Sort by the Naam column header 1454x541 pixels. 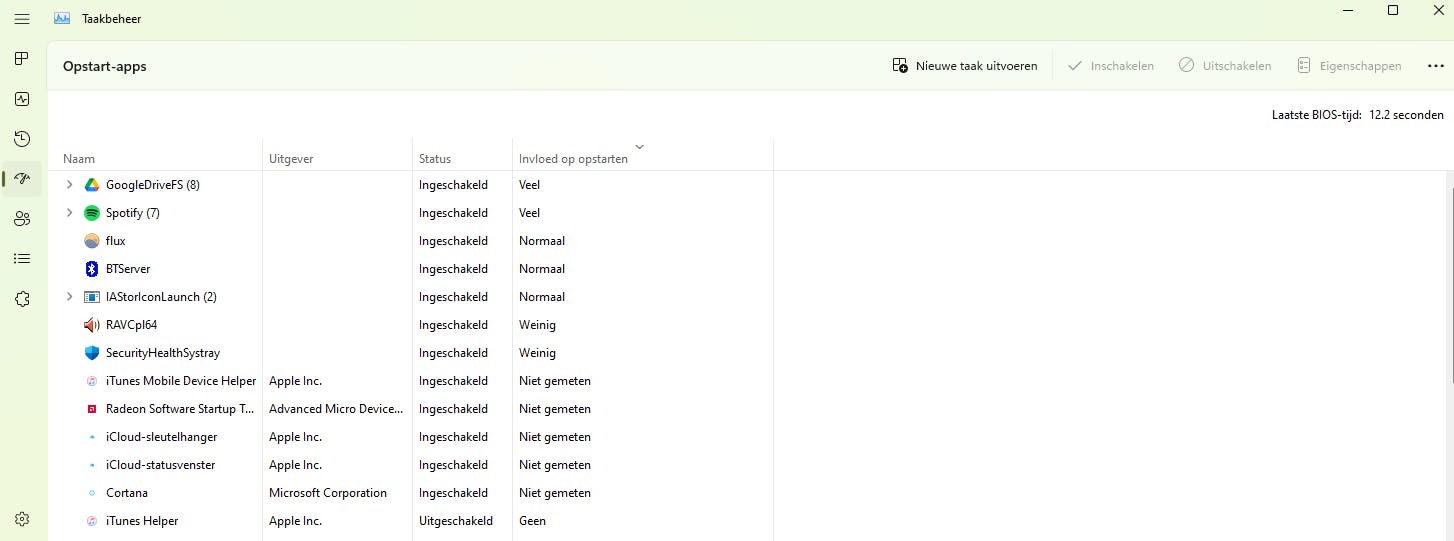click(79, 159)
